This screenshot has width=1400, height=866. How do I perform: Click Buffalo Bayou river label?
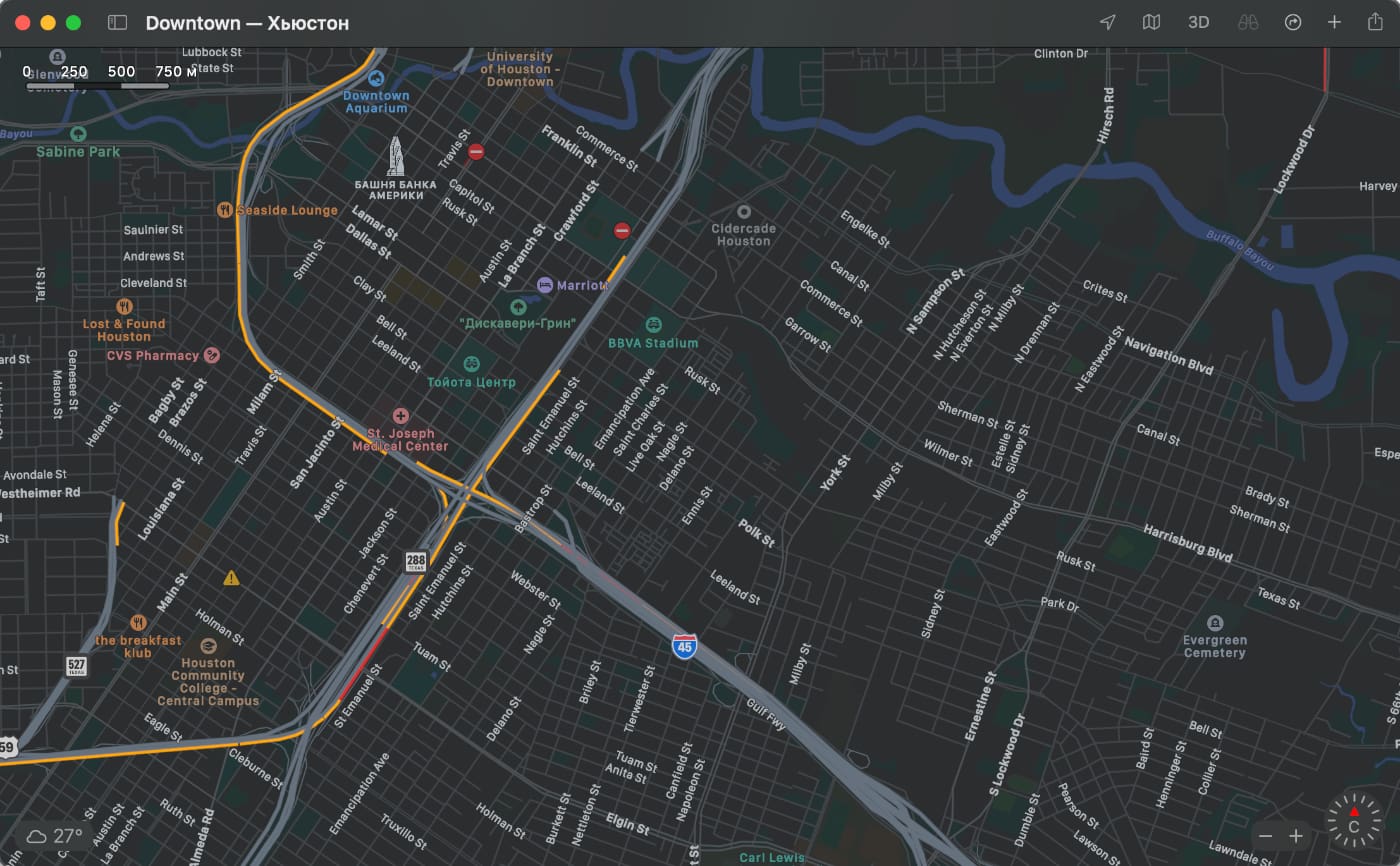(x=1240, y=249)
